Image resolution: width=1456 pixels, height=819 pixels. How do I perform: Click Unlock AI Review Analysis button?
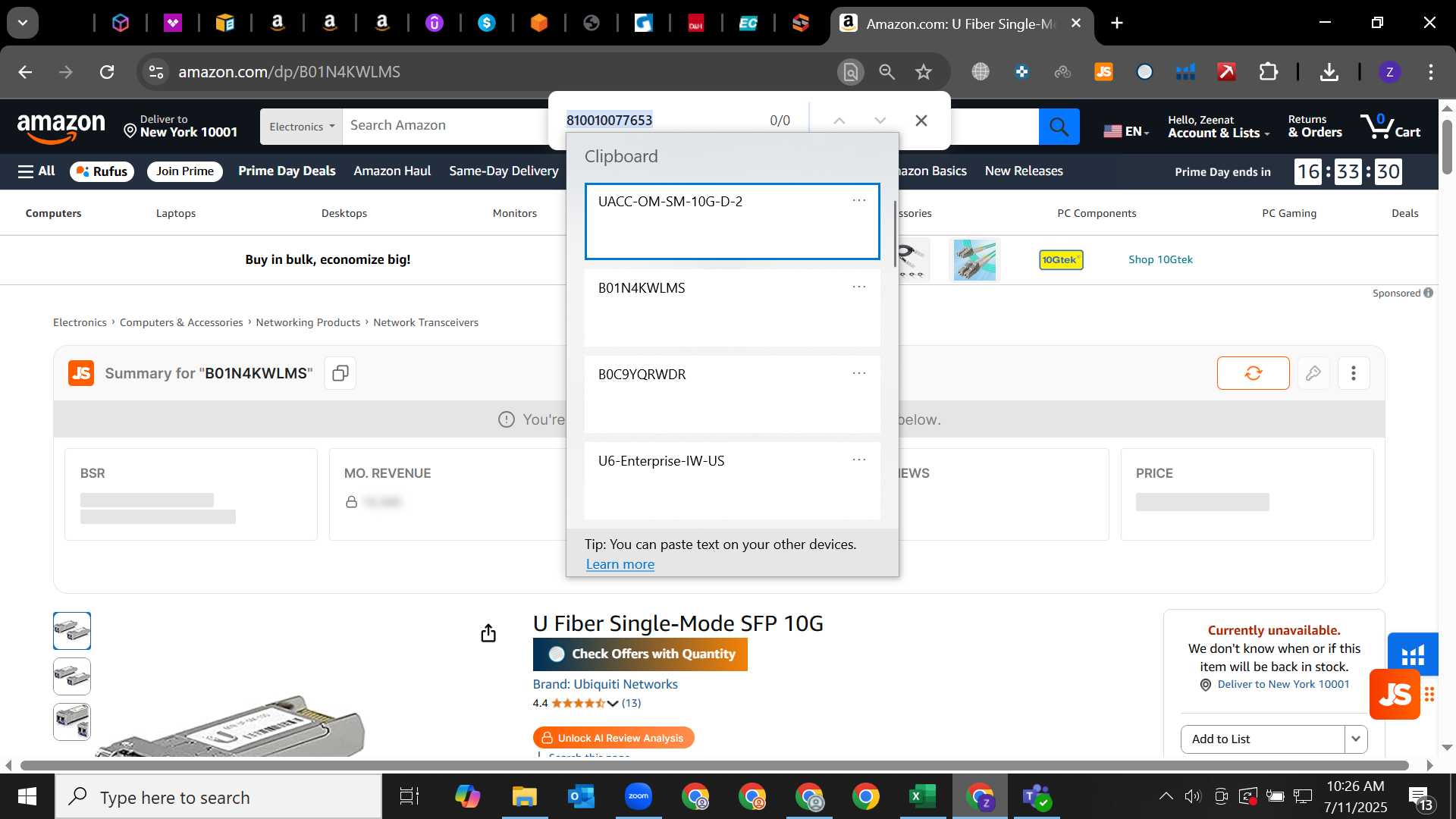pyautogui.click(x=613, y=738)
